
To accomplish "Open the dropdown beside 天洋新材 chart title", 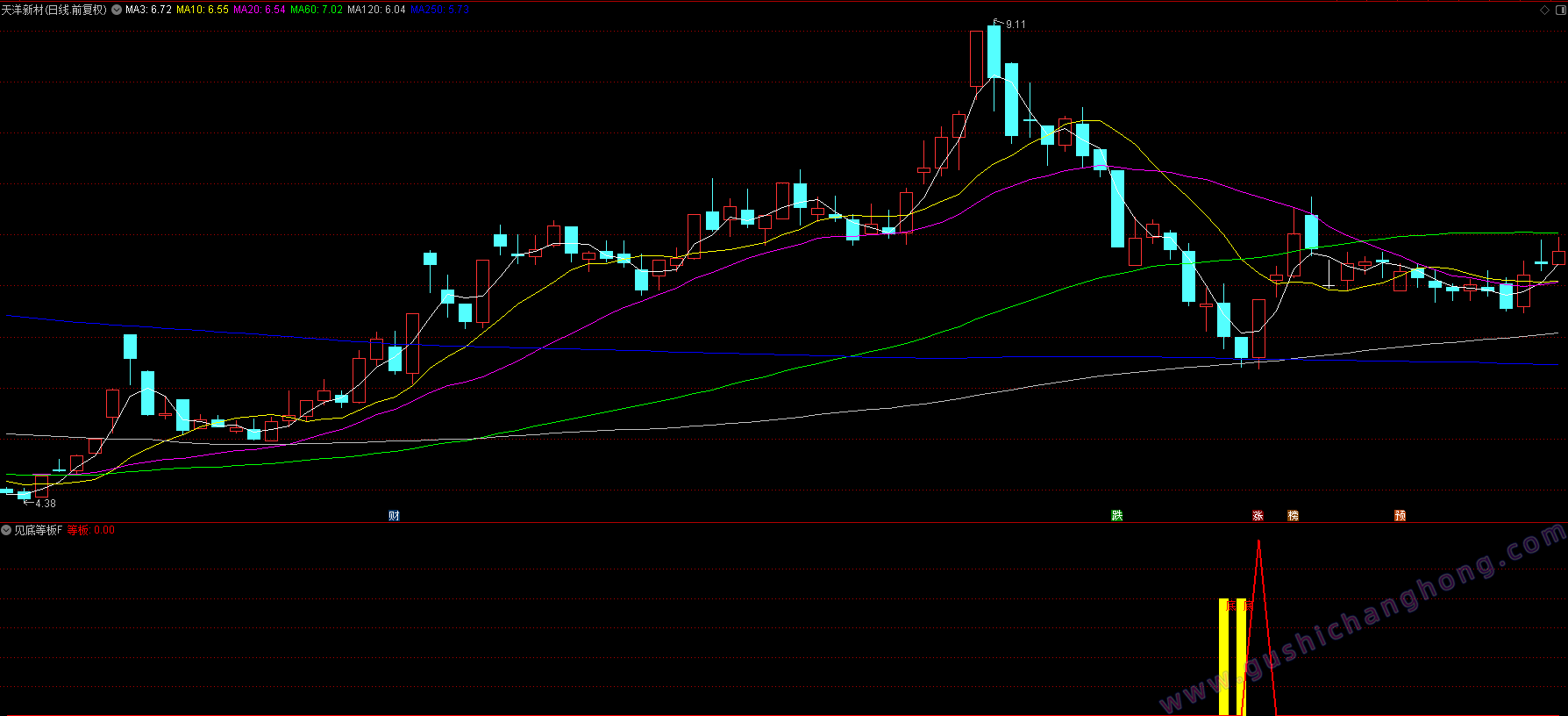I will coord(117,10).
